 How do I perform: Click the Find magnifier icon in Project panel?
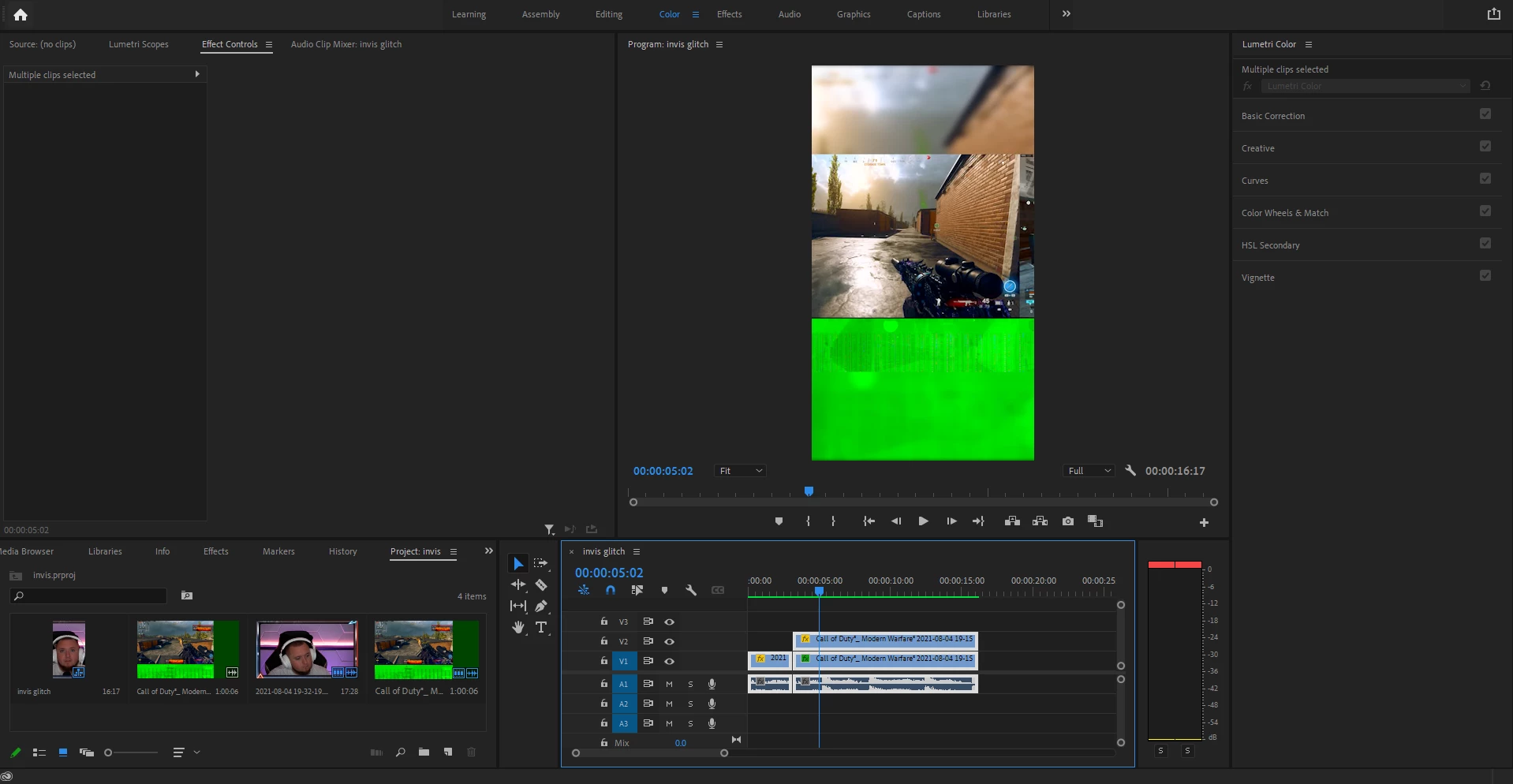(401, 752)
